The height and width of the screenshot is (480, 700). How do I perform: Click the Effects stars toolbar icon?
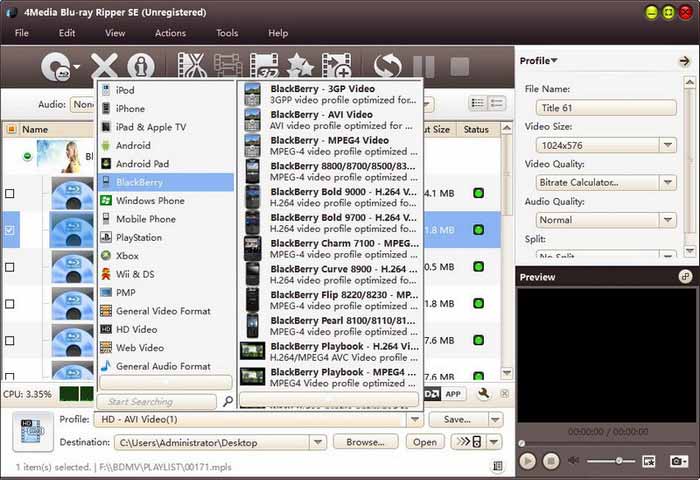(300, 66)
